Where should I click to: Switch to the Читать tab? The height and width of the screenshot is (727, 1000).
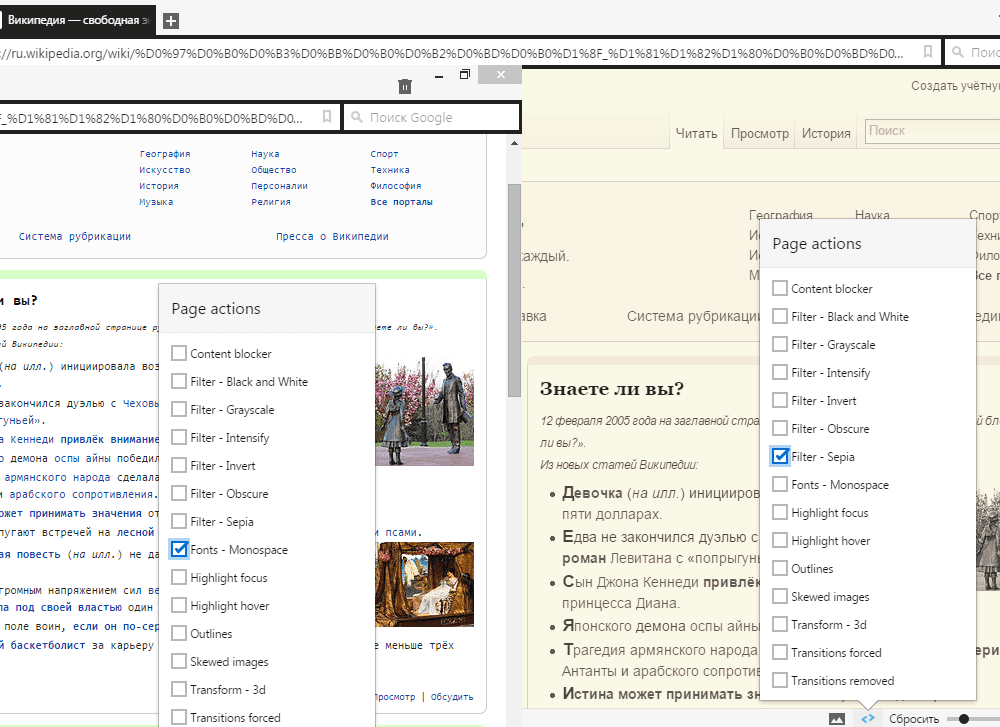pyautogui.click(x=696, y=133)
